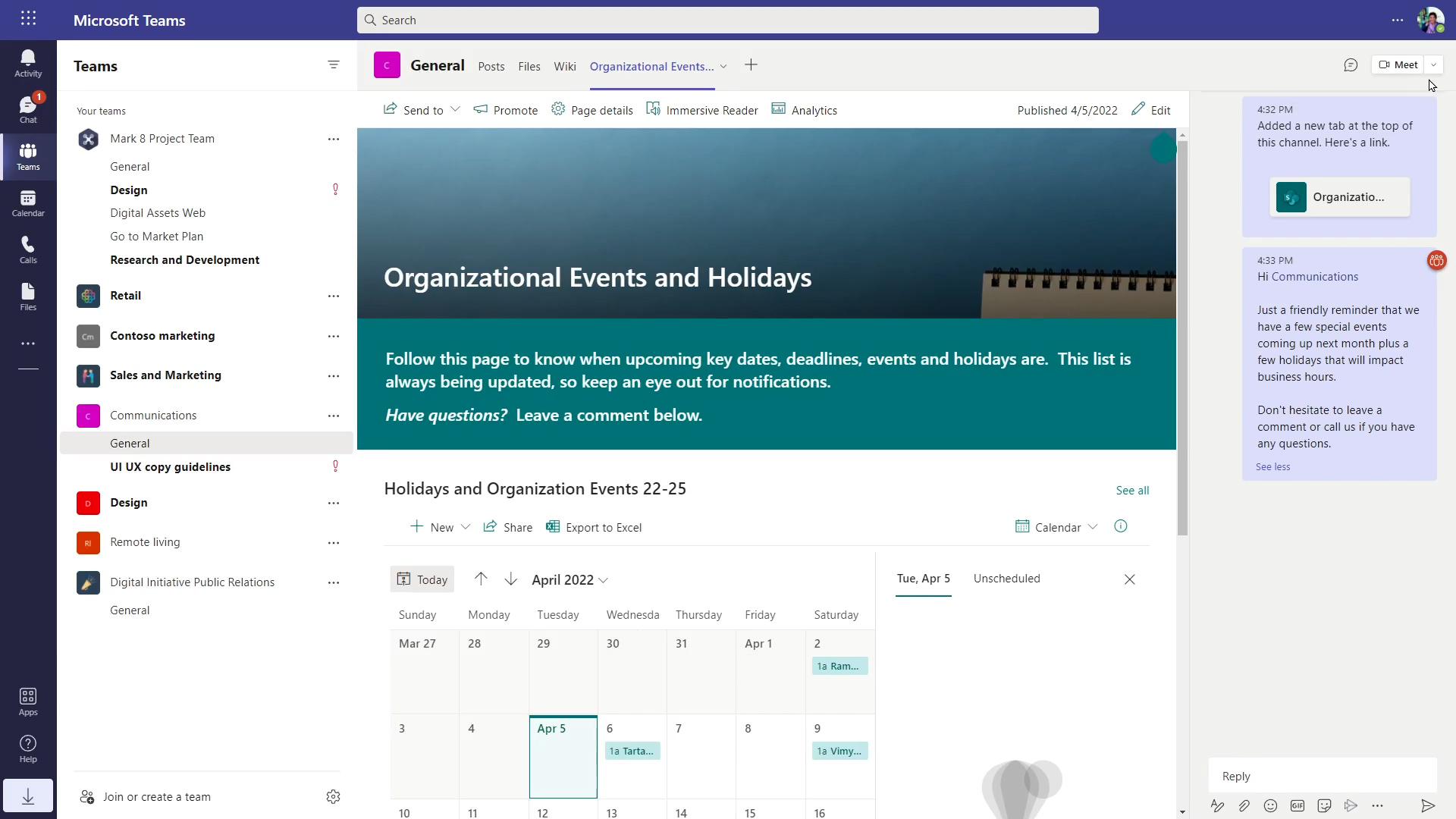1456x819 pixels.
Task: Open the Calls app
Action: point(28,250)
